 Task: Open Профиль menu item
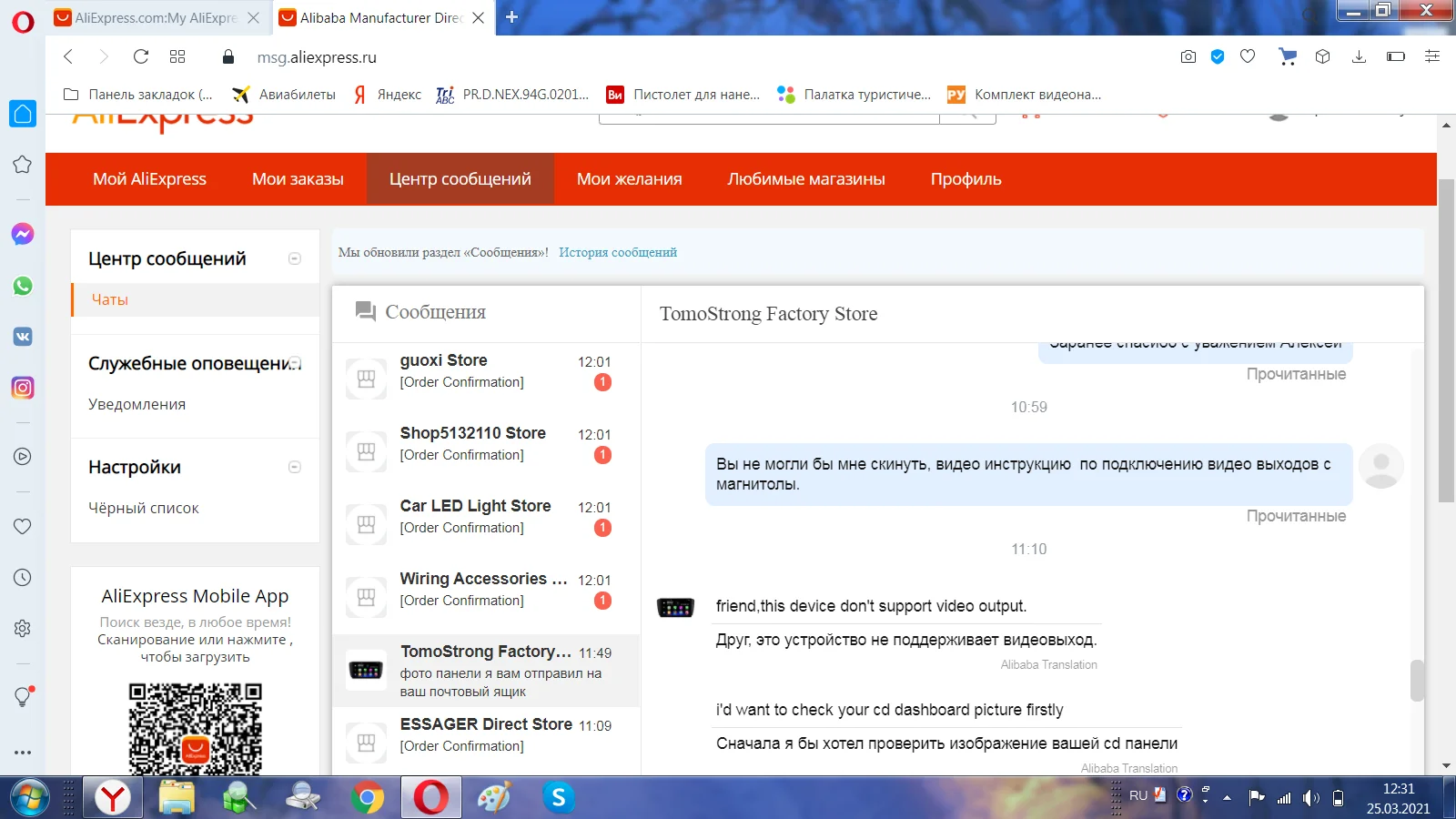(x=966, y=179)
